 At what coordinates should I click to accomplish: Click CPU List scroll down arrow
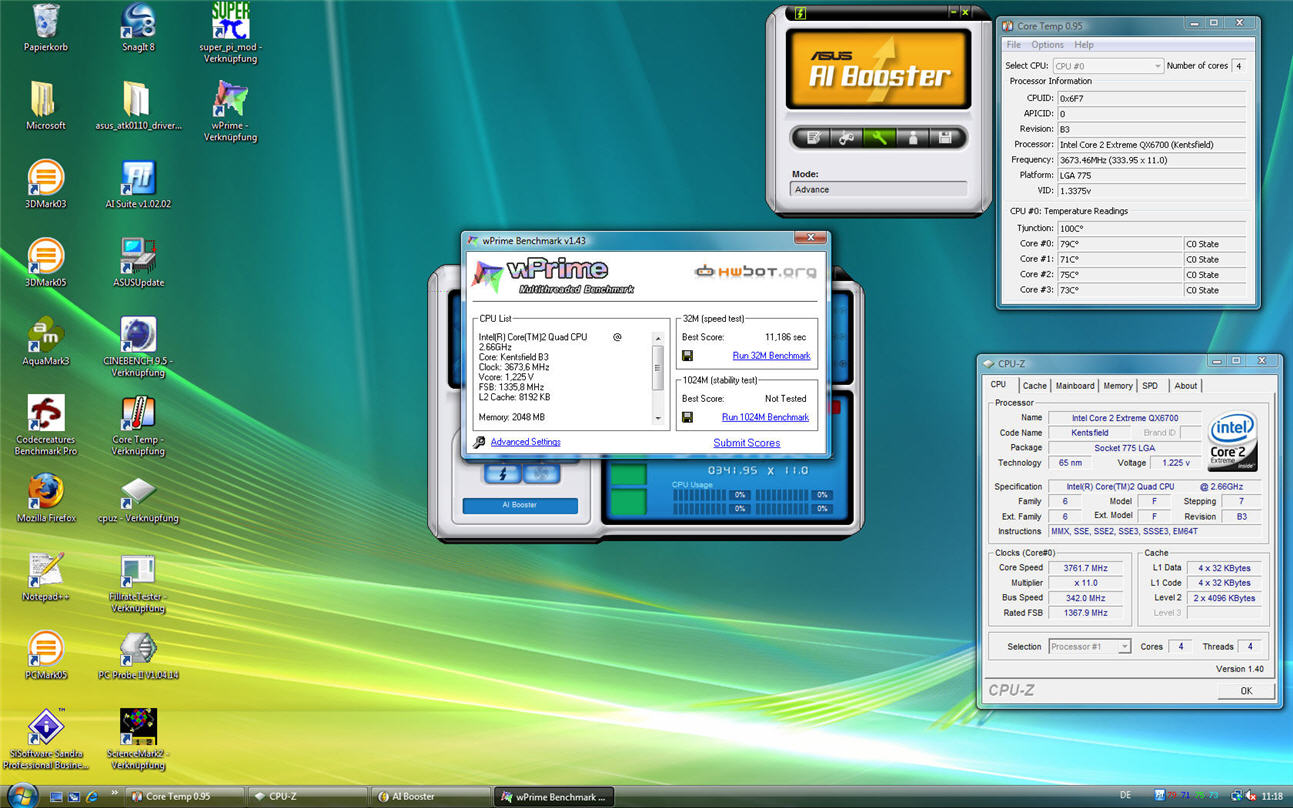pos(657,417)
